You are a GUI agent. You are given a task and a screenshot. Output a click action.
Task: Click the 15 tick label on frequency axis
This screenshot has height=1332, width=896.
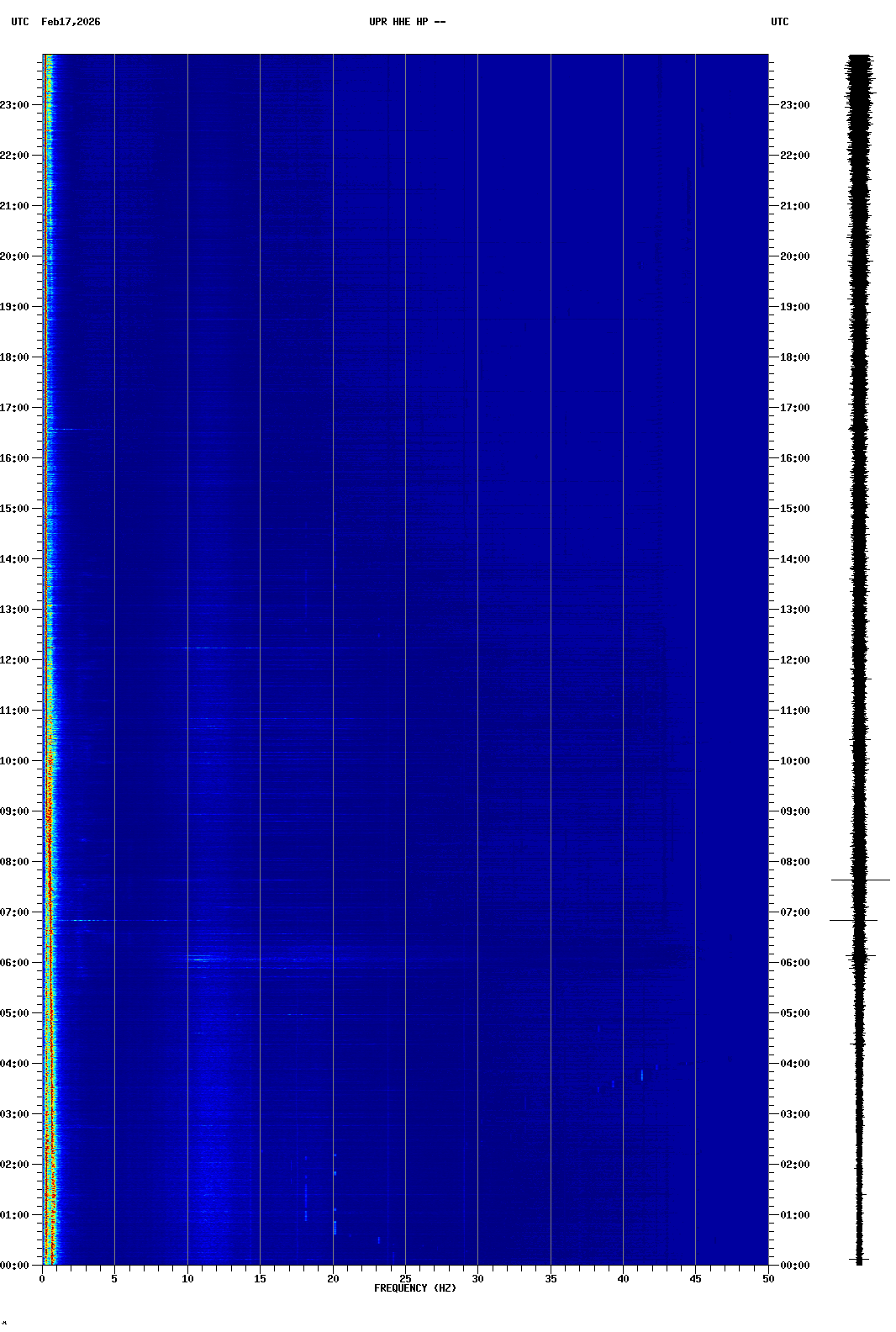tap(260, 1279)
